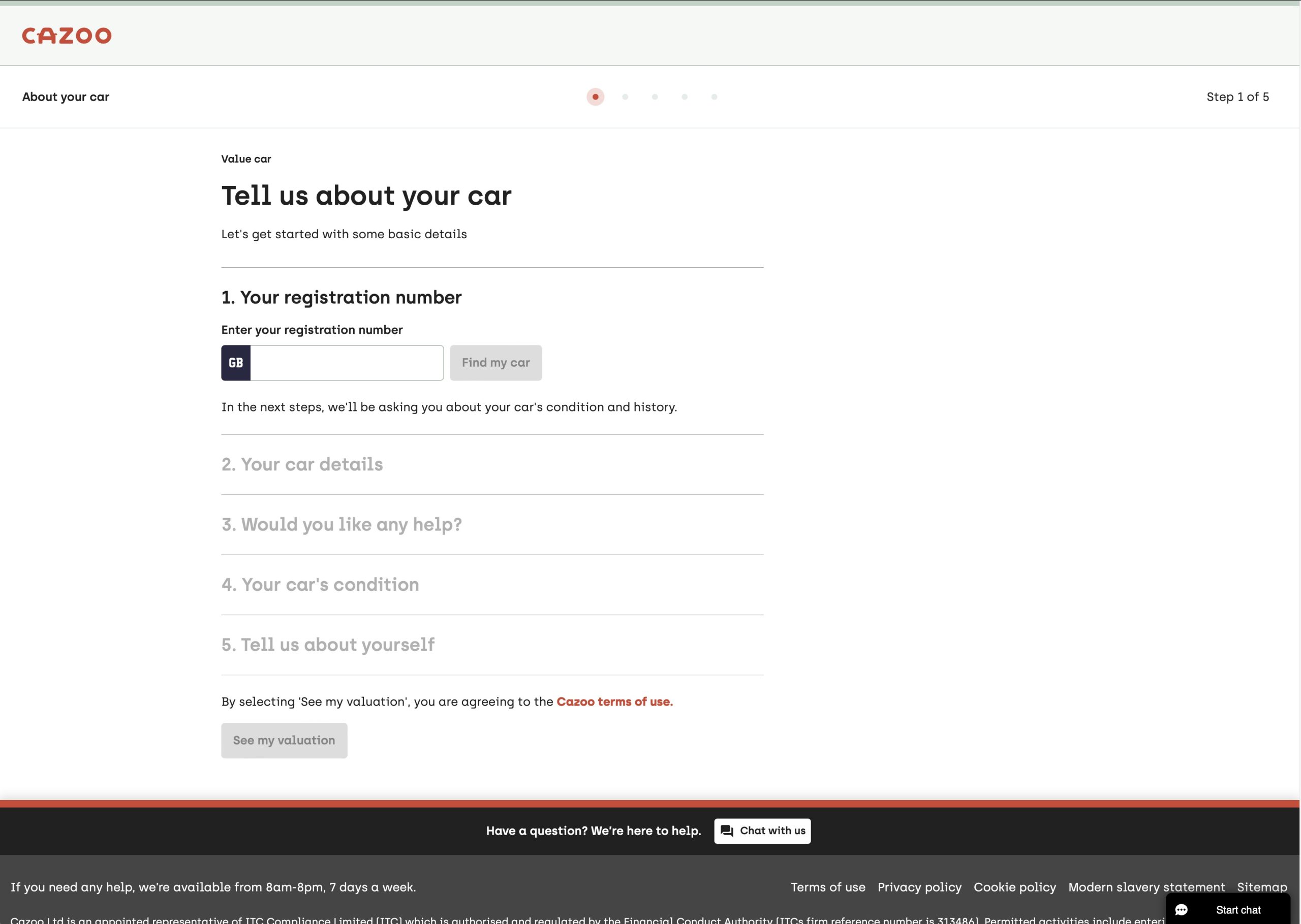Screen dimensions: 1301x924
Task: Expand 'Tell us about yourself' section
Action: point(328,645)
